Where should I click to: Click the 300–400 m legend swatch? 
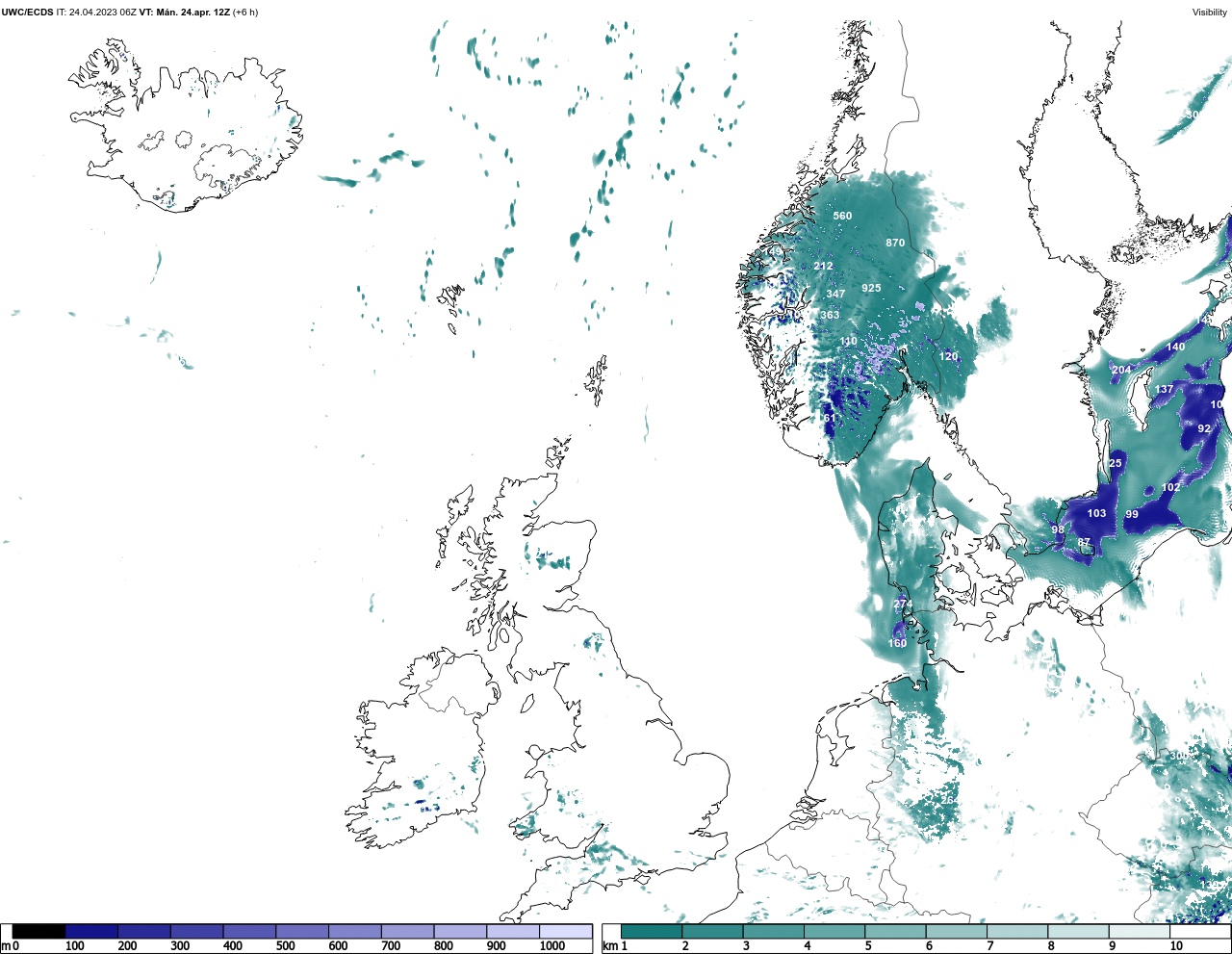(196, 932)
